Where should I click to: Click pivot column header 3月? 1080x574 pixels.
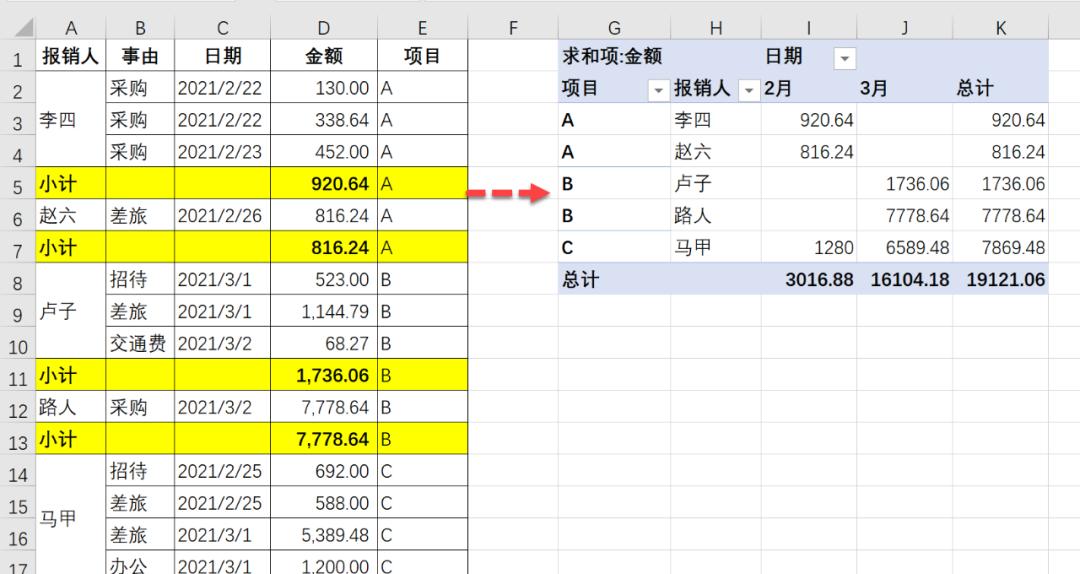[905, 88]
